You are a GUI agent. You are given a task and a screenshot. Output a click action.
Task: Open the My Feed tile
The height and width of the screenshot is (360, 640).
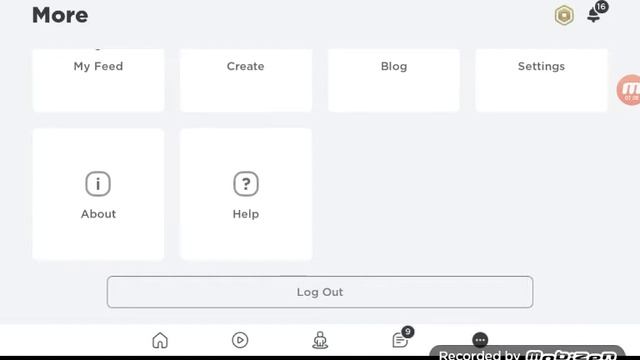pos(98,80)
